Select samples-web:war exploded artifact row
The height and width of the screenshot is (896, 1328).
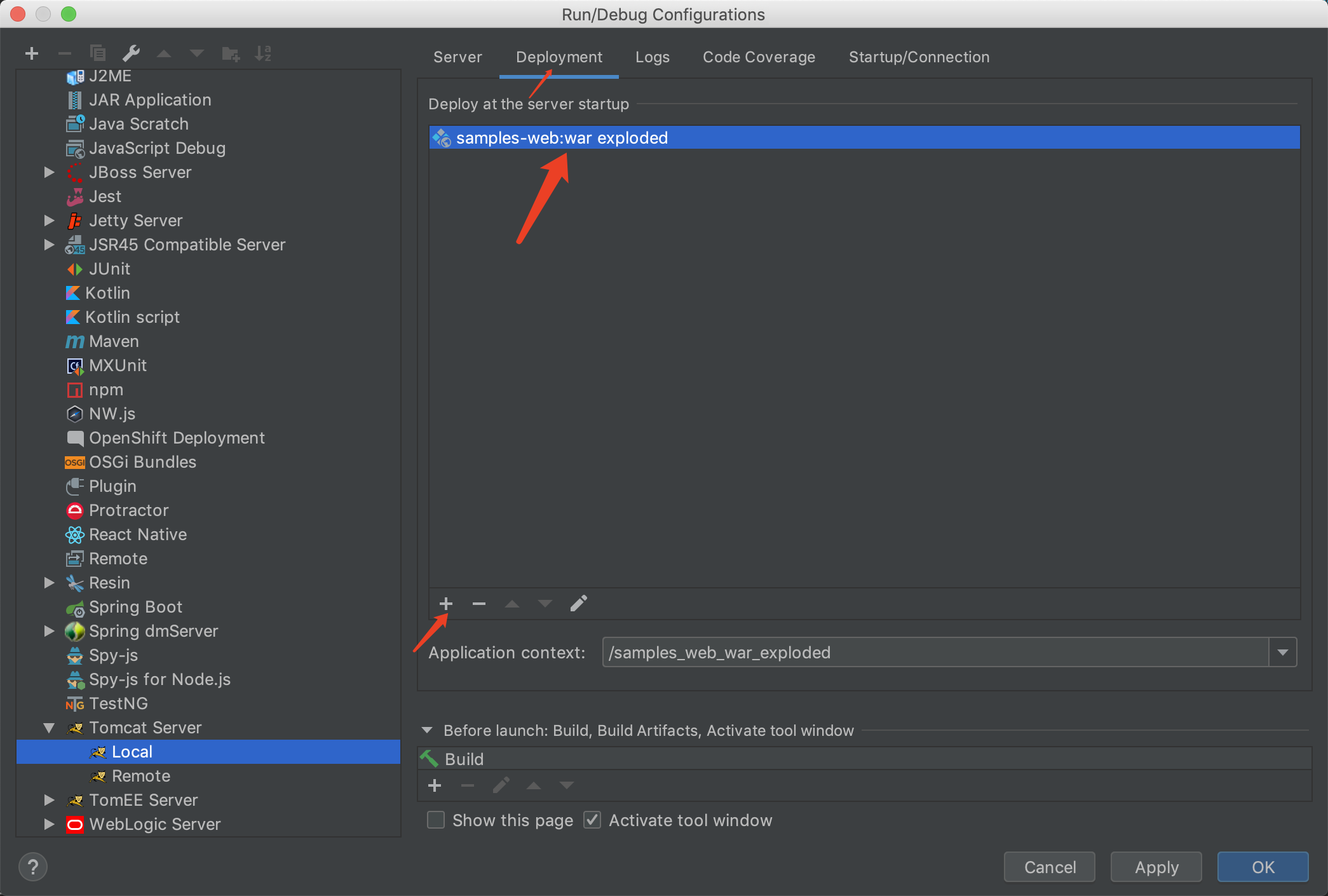pyautogui.click(x=864, y=138)
